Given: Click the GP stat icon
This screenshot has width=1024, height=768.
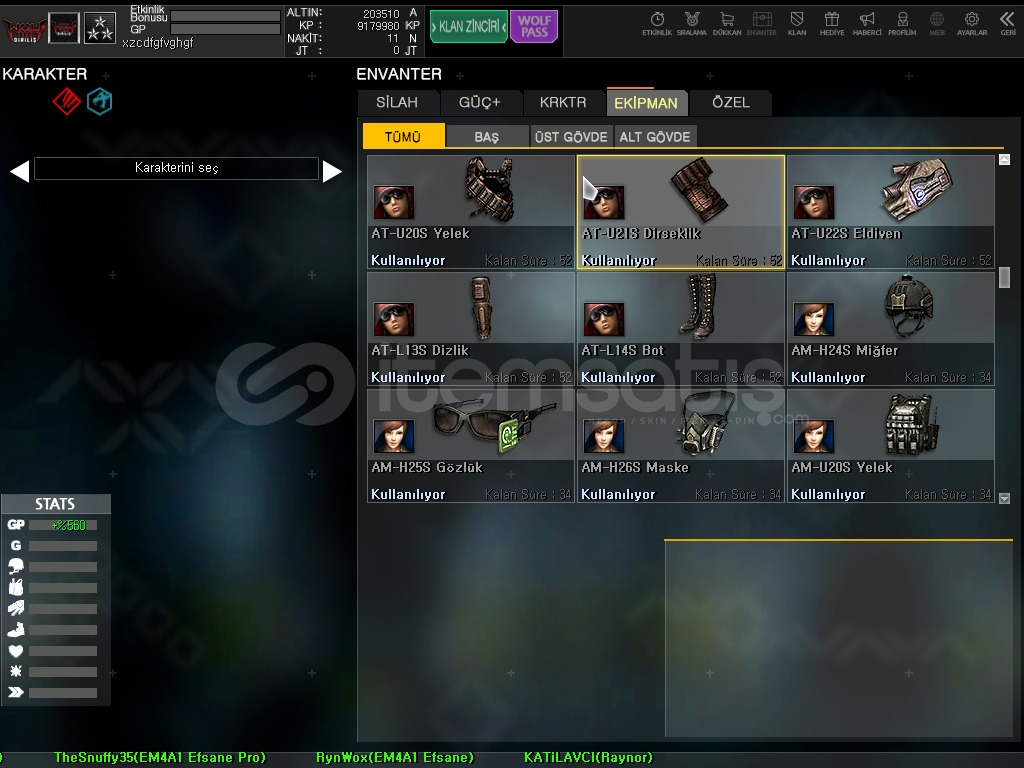Looking at the screenshot, I should [x=16, y=524].
